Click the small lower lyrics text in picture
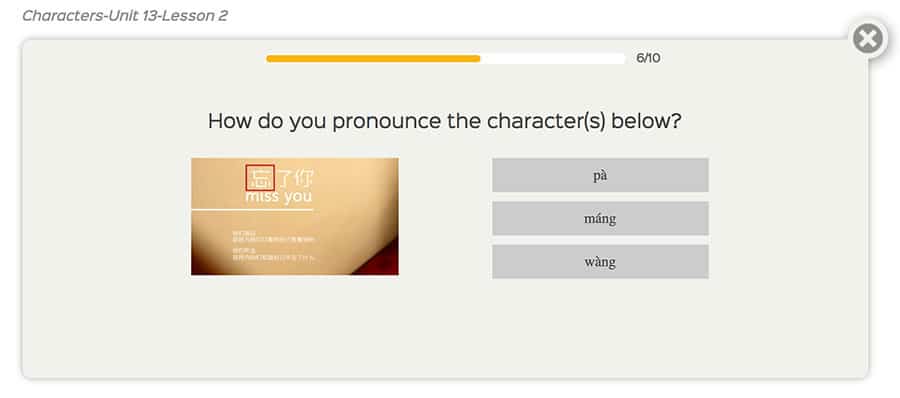The image size is (900, 398). coord(273,254)
